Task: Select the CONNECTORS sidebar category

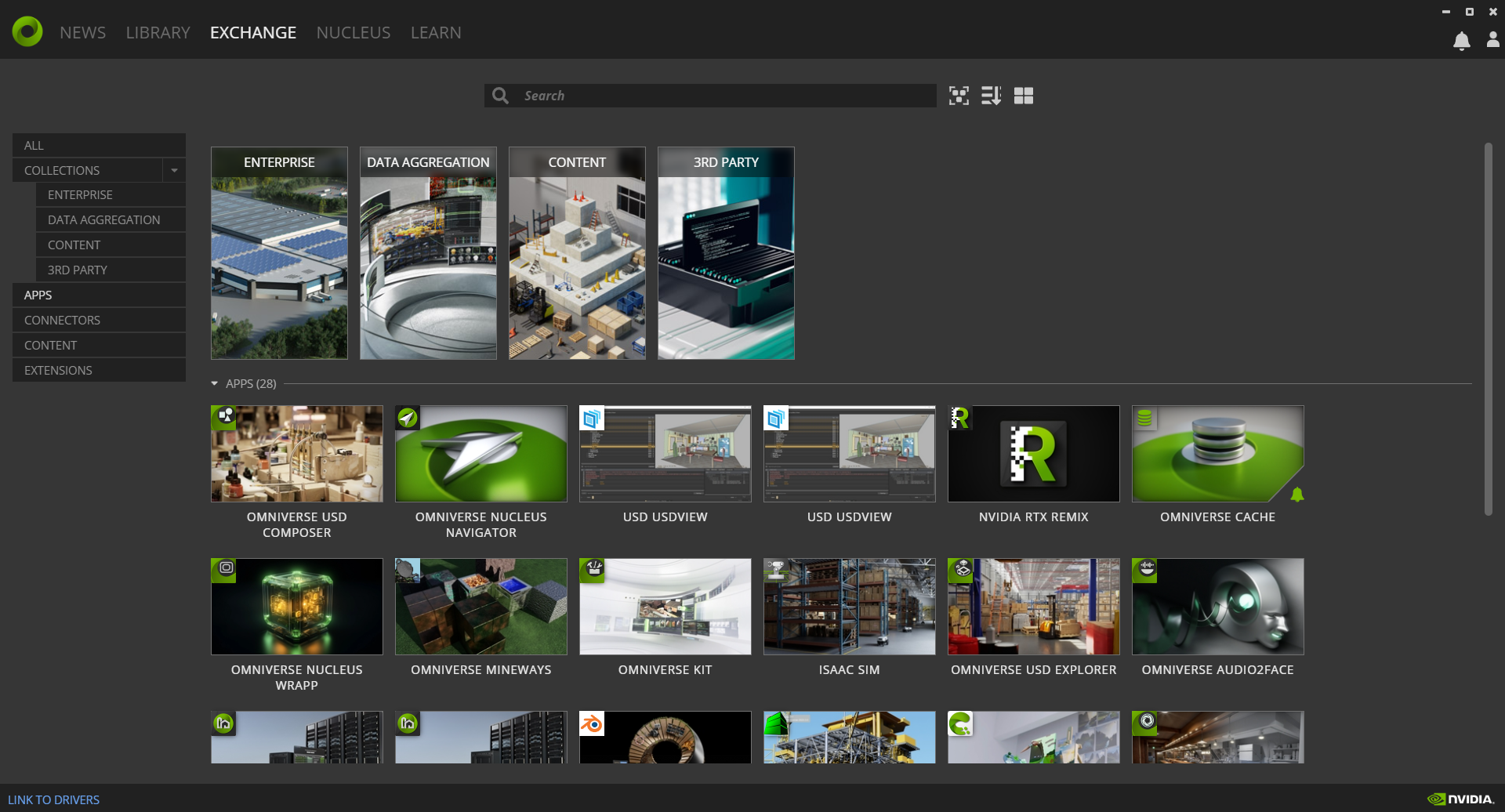Action: coord(62,320)
